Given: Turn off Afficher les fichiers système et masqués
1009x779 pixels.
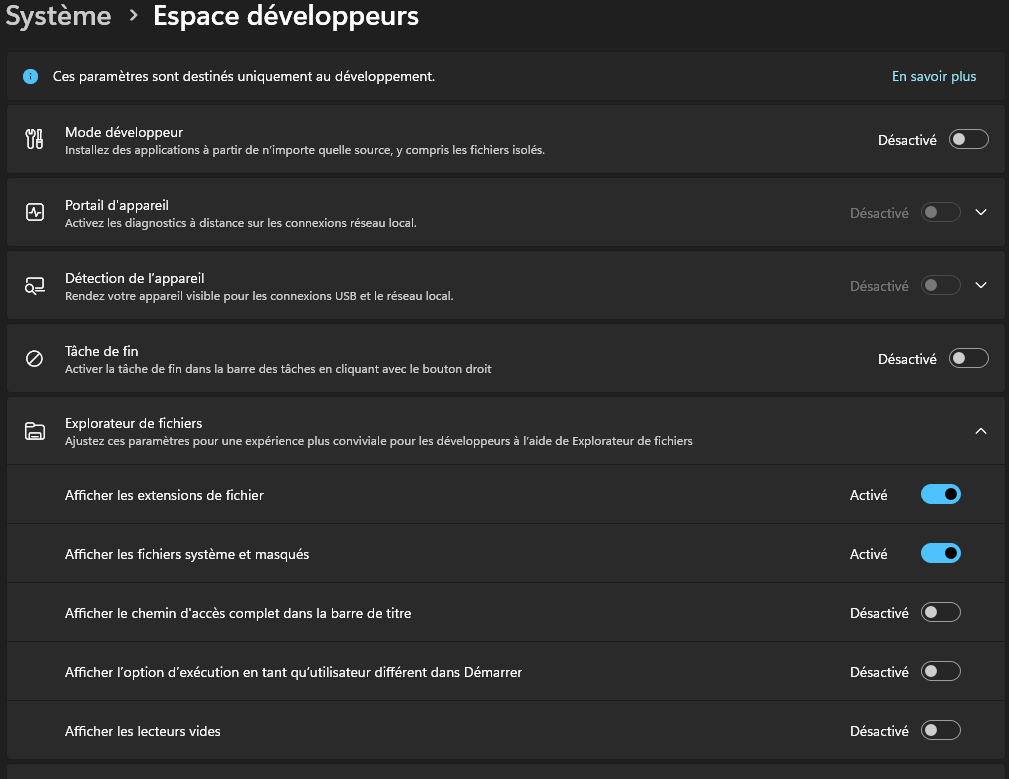Looking at the screenshot, I should tap(940, 553).
